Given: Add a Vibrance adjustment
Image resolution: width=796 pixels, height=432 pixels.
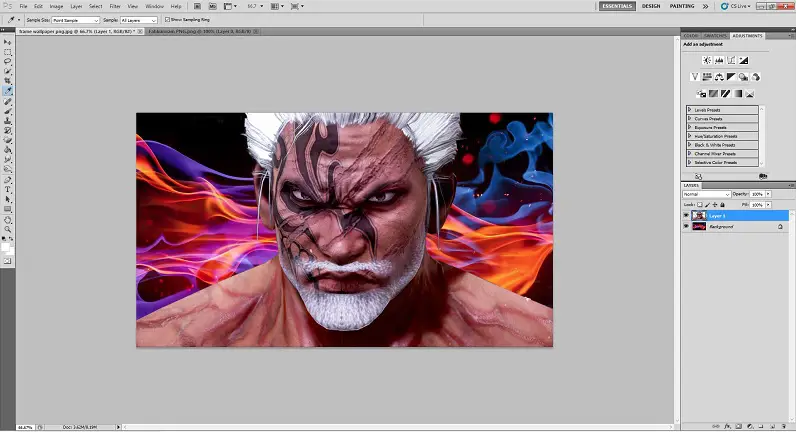Looking at the screenshot, I should (694, 77).
